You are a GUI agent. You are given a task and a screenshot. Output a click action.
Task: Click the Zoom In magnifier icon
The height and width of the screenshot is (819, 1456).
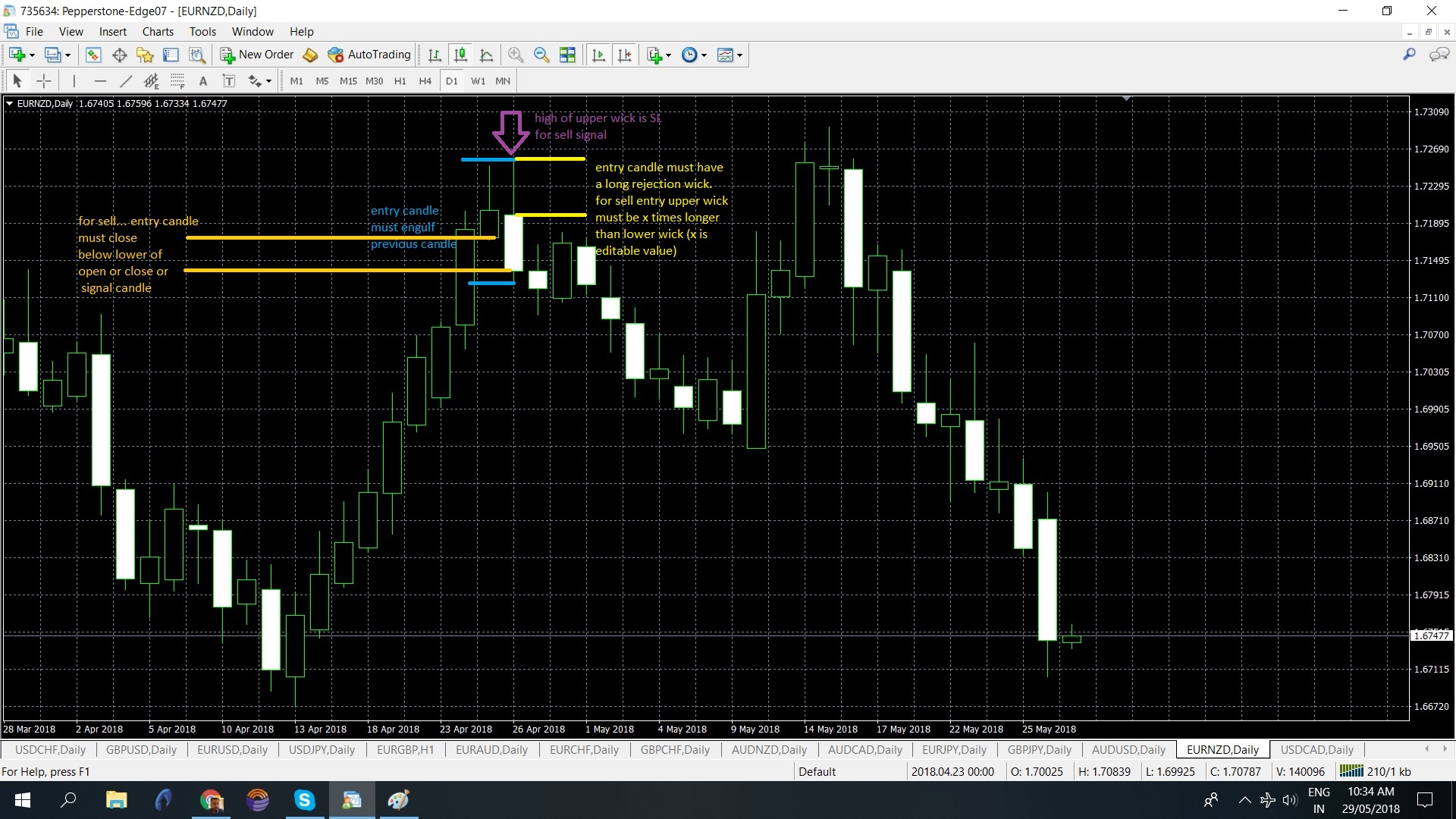point(516,55)
